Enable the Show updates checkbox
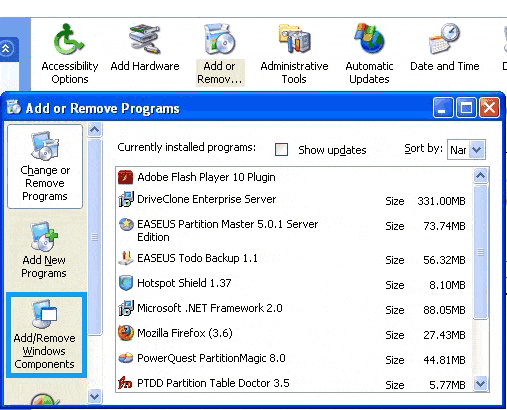Viewport: 507px width, 410px height. pyautogui.click(x=281, y=149)
